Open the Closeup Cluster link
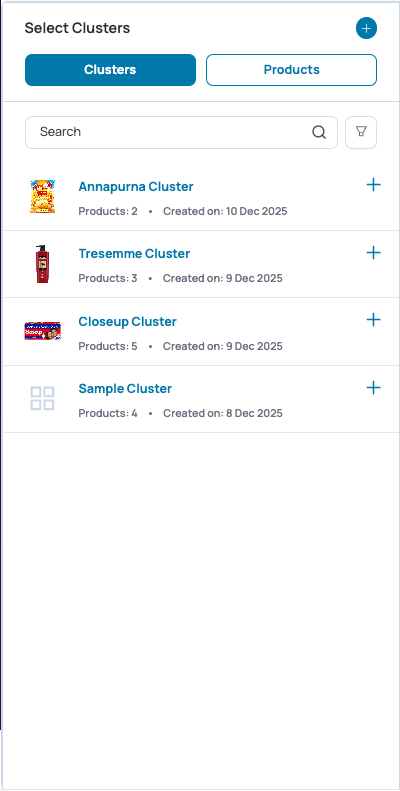 click(x=128, y=321)
